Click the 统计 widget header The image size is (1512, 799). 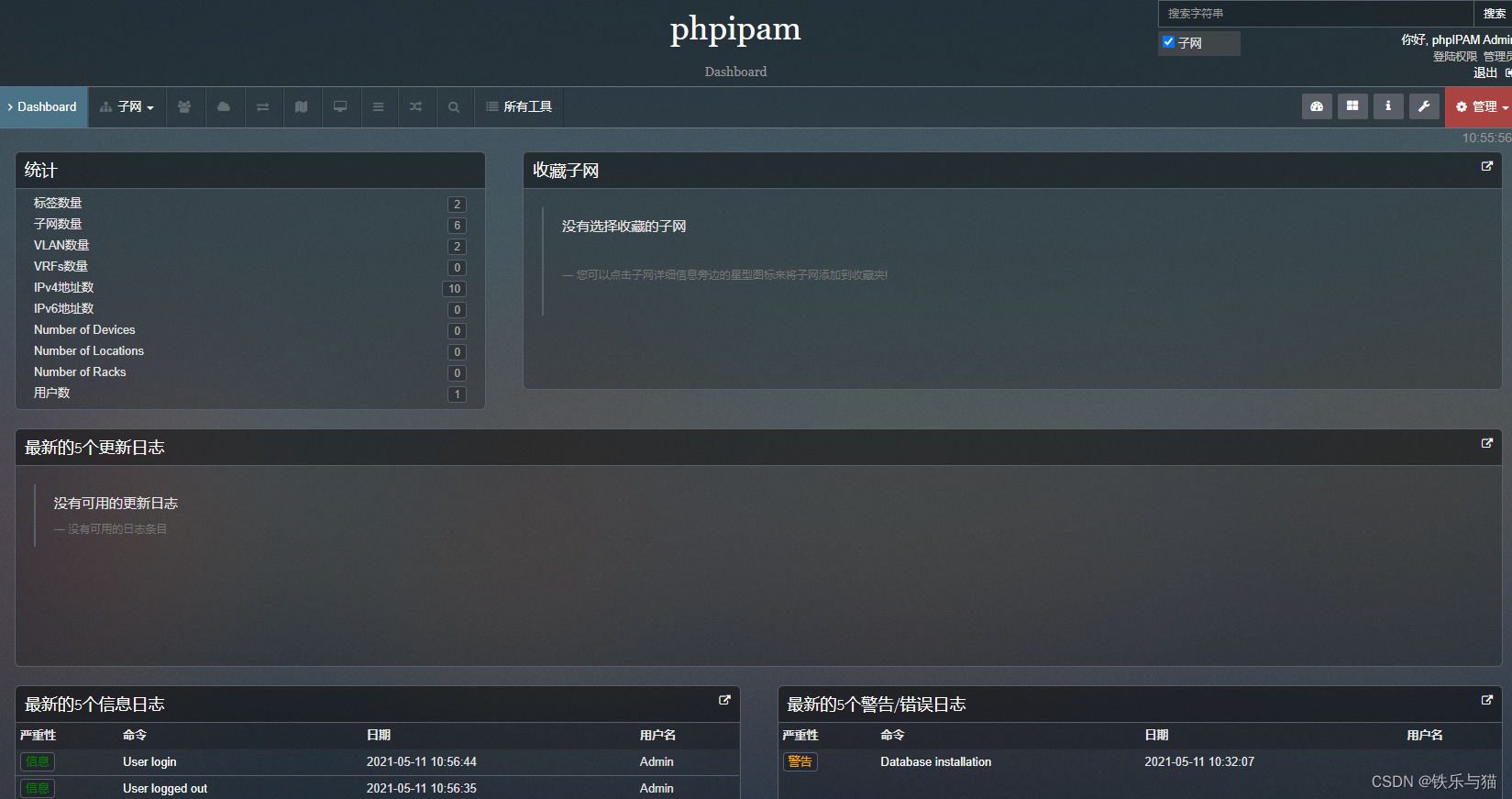coord(250,171)
